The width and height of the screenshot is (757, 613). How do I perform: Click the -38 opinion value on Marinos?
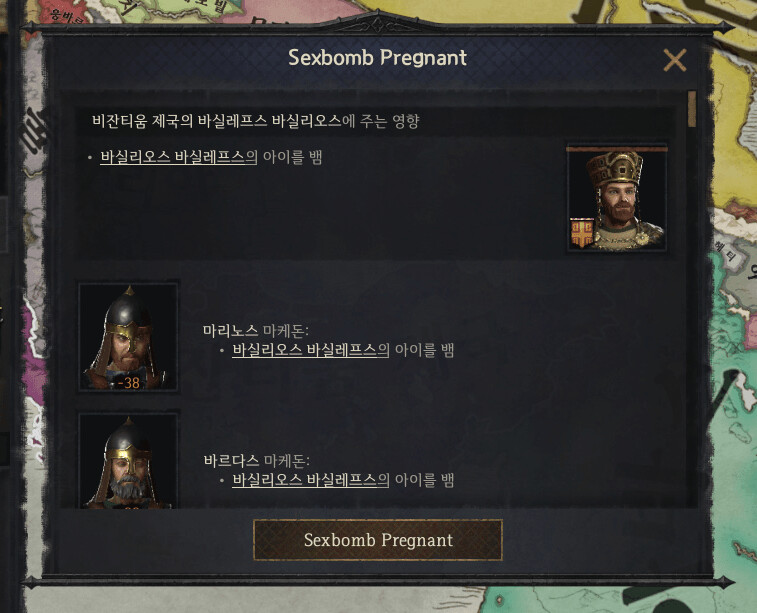[128, 383]
